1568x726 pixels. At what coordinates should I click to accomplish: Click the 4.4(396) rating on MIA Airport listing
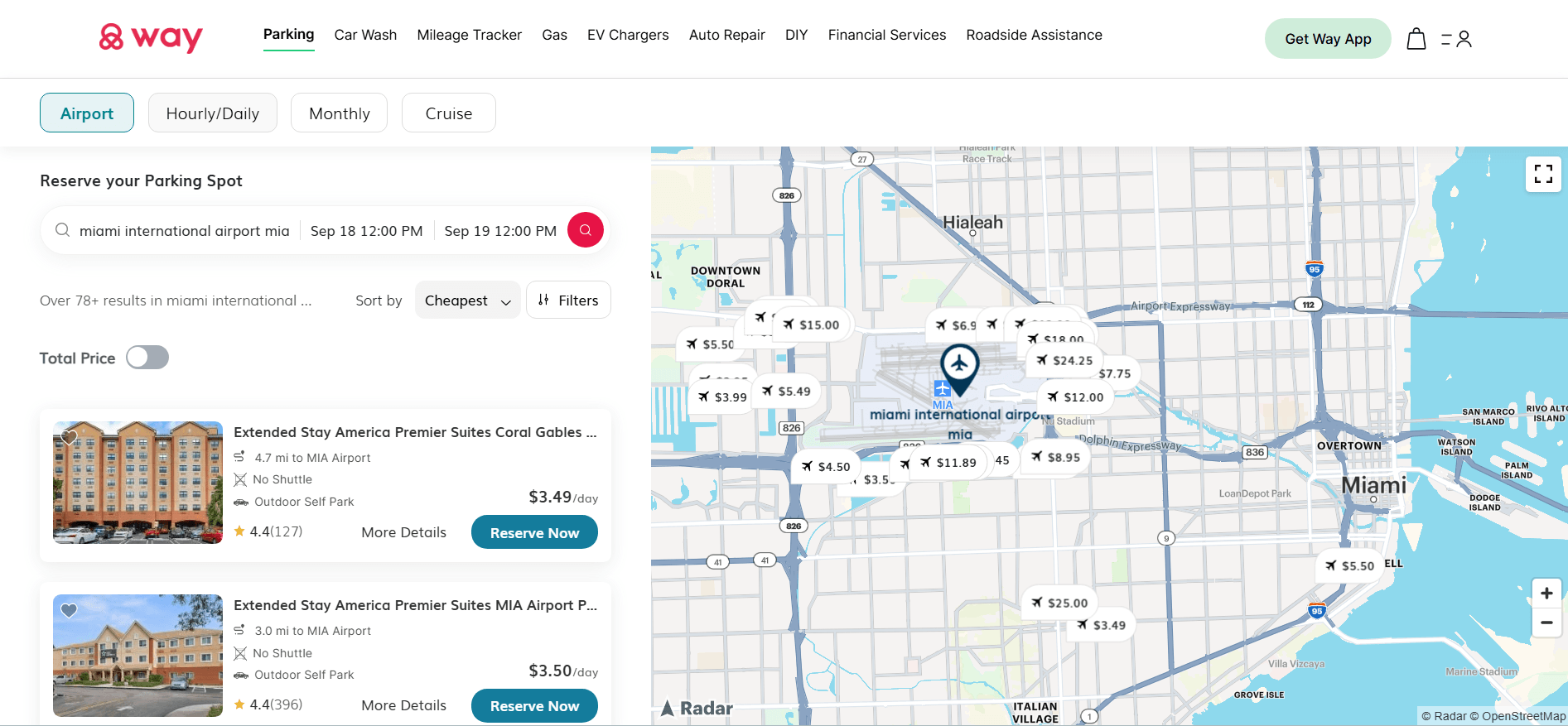[x=268, y=704]
